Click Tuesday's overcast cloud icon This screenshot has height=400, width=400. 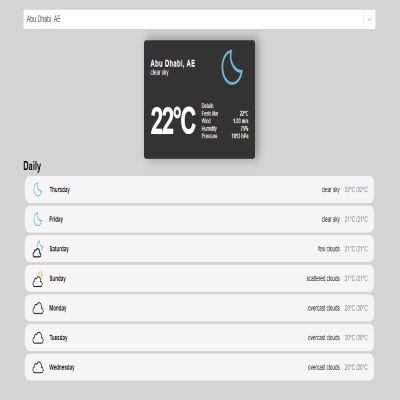38,338
